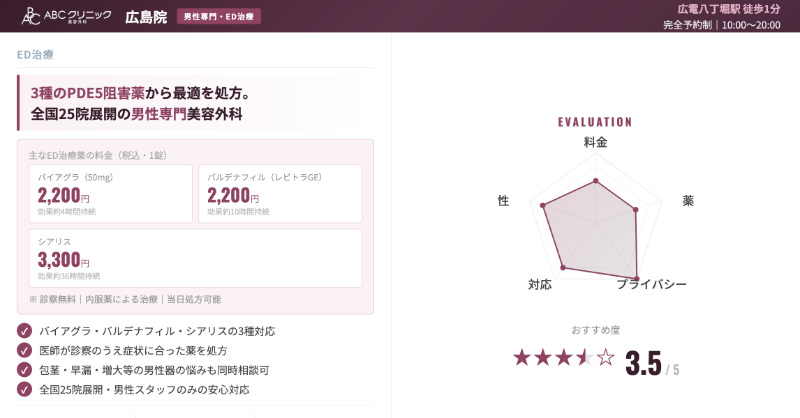Screen dimensions: 800x418
Task: Click the ABC Clinic logo
Action: pyautogui.click(x=66, y=16)
